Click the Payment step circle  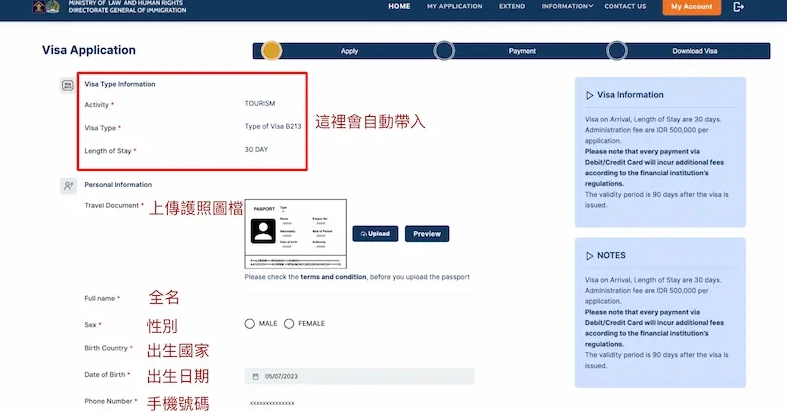click(x=444, y=51)
